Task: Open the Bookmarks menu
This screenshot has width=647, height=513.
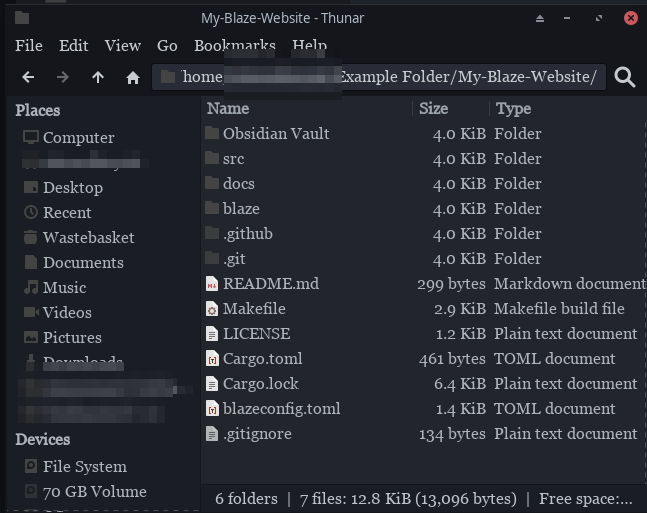Action: pyautogui.click(x=234, y=45)
